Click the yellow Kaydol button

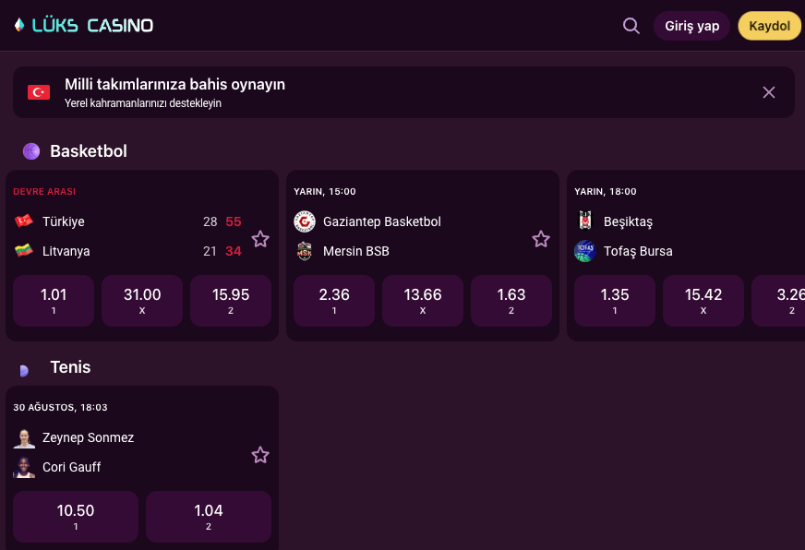pyautogui.click(x=769, y=26)
